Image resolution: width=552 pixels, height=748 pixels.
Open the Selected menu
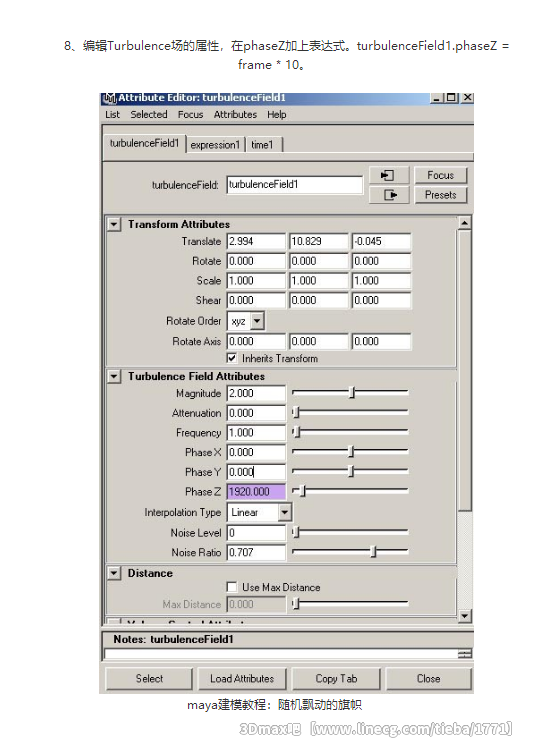pos(149,114)
